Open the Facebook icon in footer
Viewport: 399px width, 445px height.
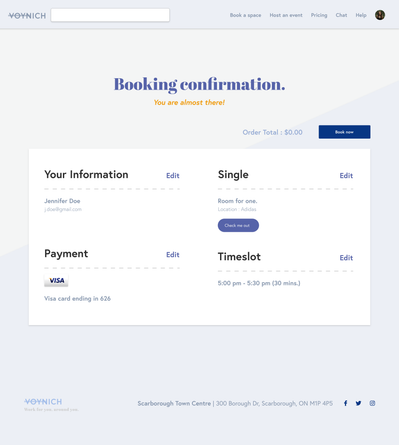[x=345, y=403]
